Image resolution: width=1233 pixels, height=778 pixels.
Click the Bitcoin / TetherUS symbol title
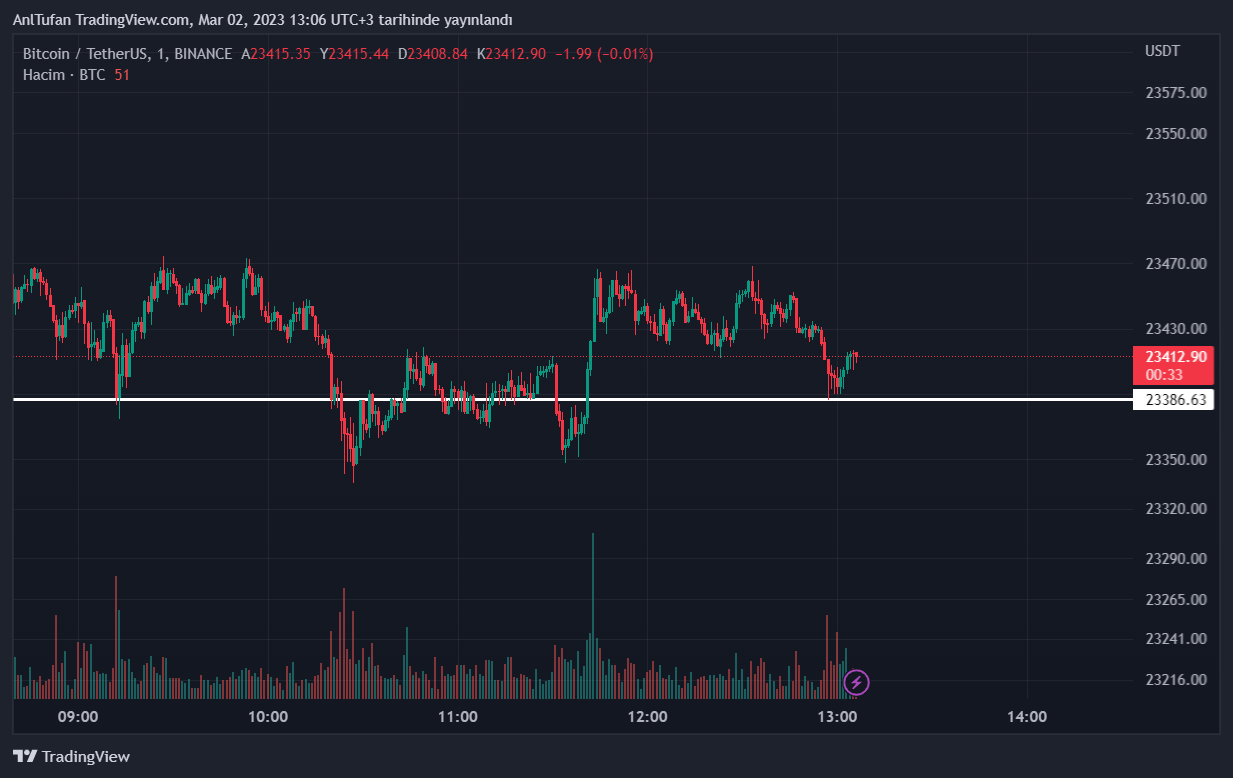tap(87, 54)
